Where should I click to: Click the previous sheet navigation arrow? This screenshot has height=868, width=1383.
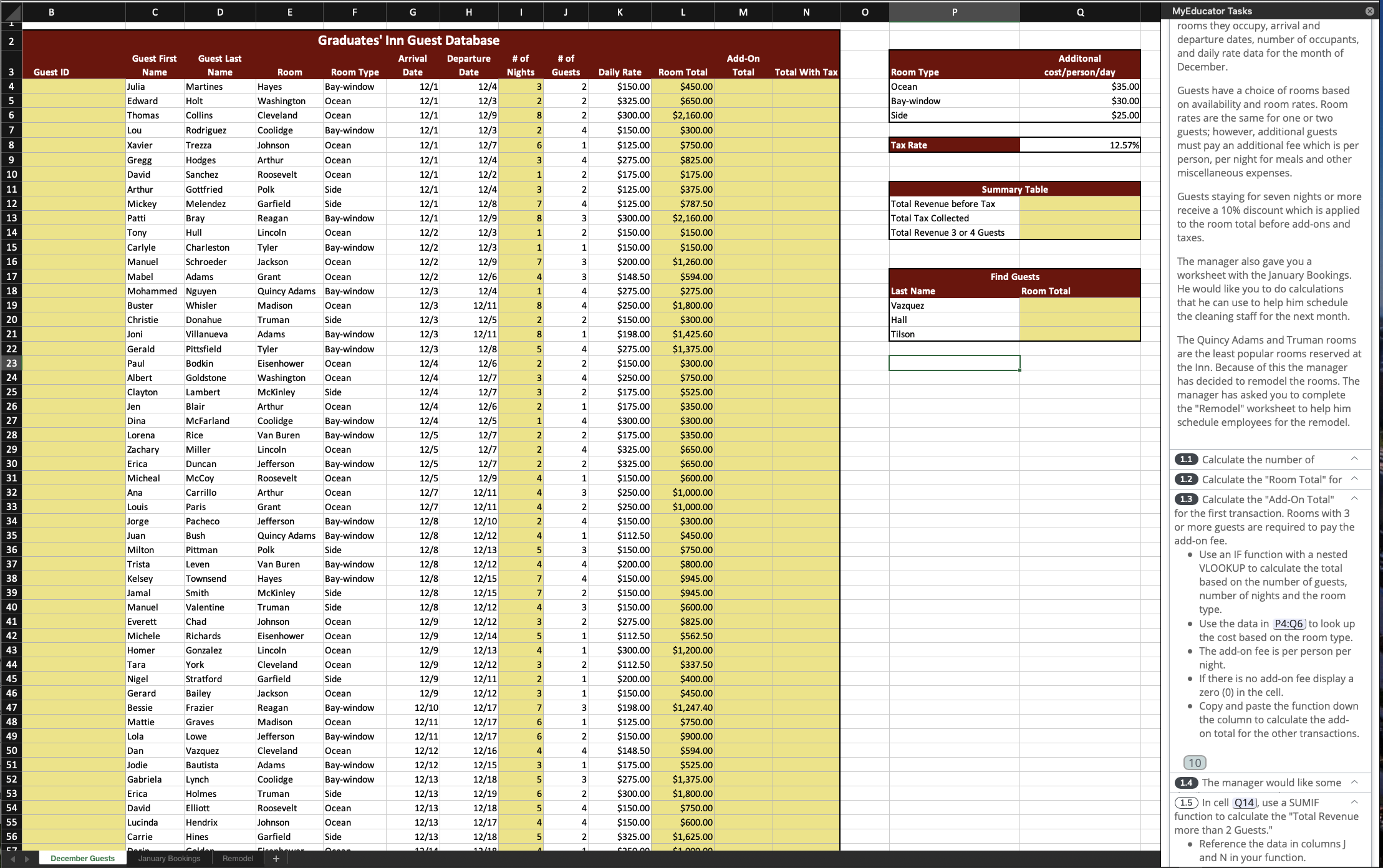tap(12, 859)
